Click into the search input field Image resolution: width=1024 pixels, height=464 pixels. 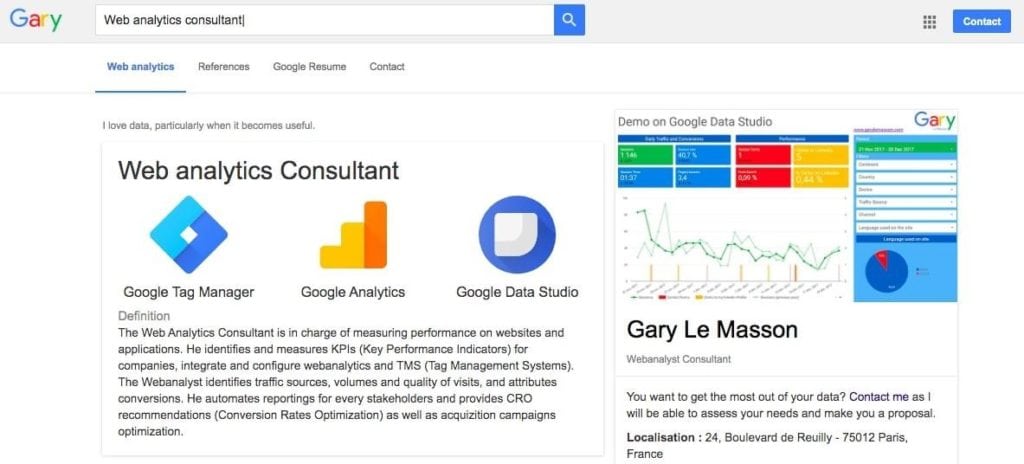pyautogui.click(x=323, y=20)
